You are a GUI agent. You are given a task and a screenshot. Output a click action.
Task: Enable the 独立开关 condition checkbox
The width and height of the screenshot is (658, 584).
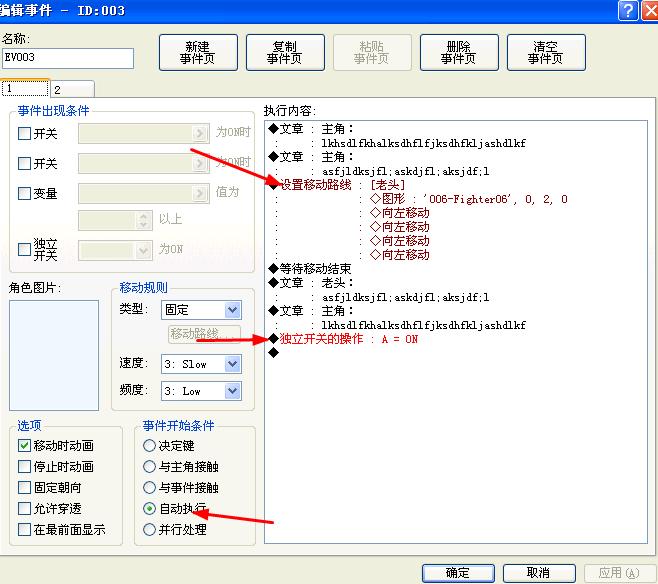pos(24,249)
